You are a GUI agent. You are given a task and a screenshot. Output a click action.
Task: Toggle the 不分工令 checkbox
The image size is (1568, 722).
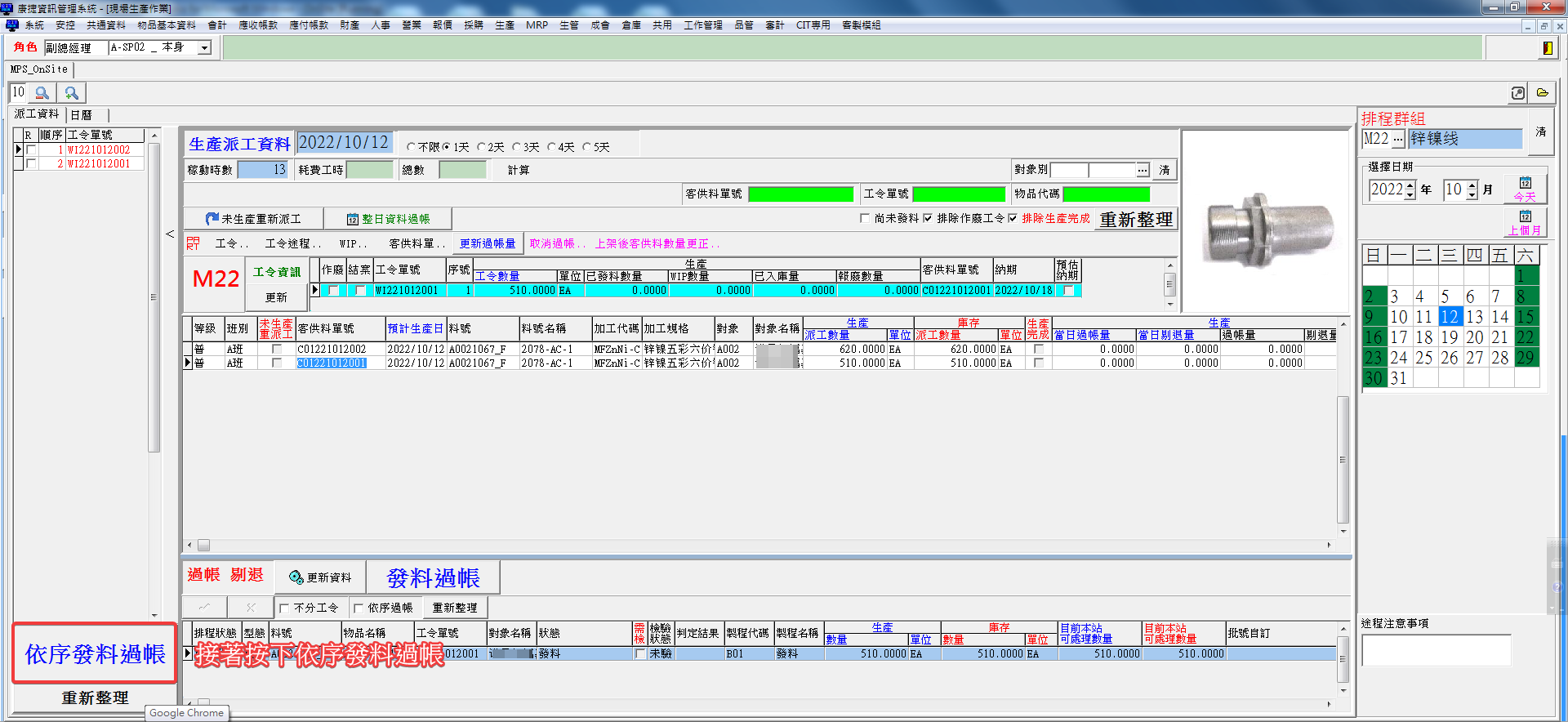click(284, 608)
